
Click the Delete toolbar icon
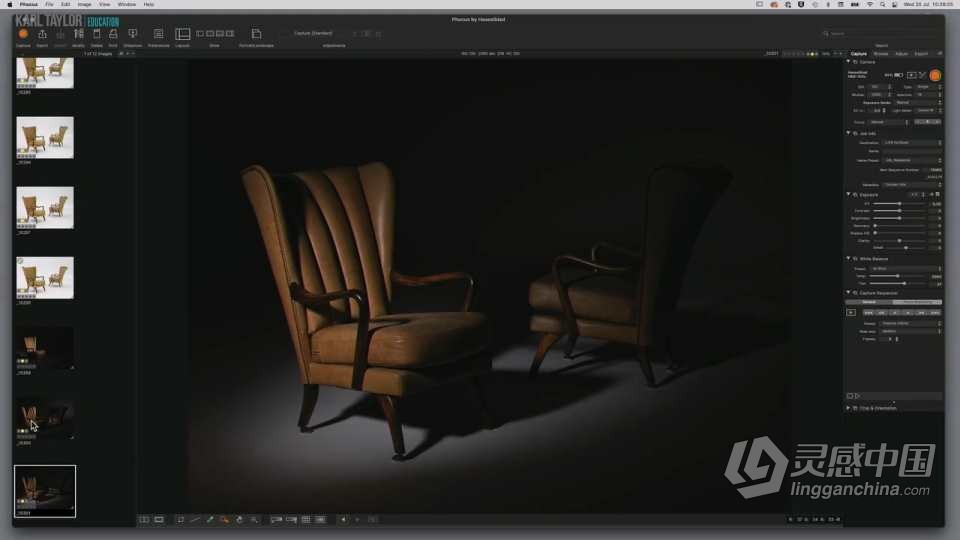97,34
